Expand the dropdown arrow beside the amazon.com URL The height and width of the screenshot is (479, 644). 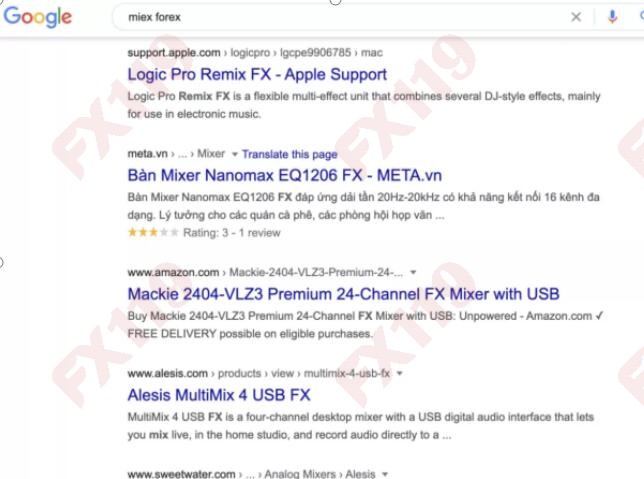pos(413,272)
